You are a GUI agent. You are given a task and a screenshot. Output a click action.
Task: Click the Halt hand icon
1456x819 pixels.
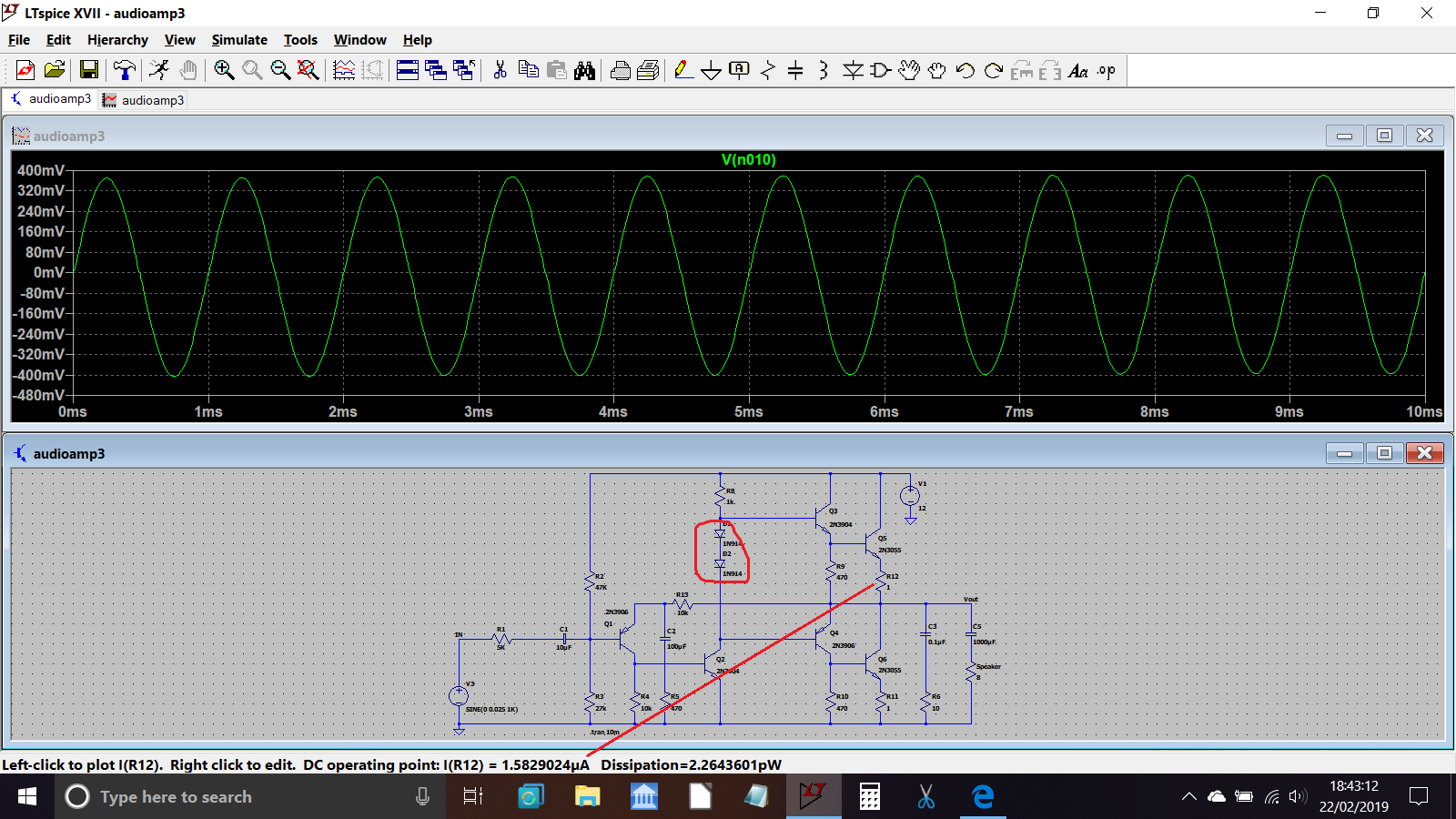pos(187,70)
